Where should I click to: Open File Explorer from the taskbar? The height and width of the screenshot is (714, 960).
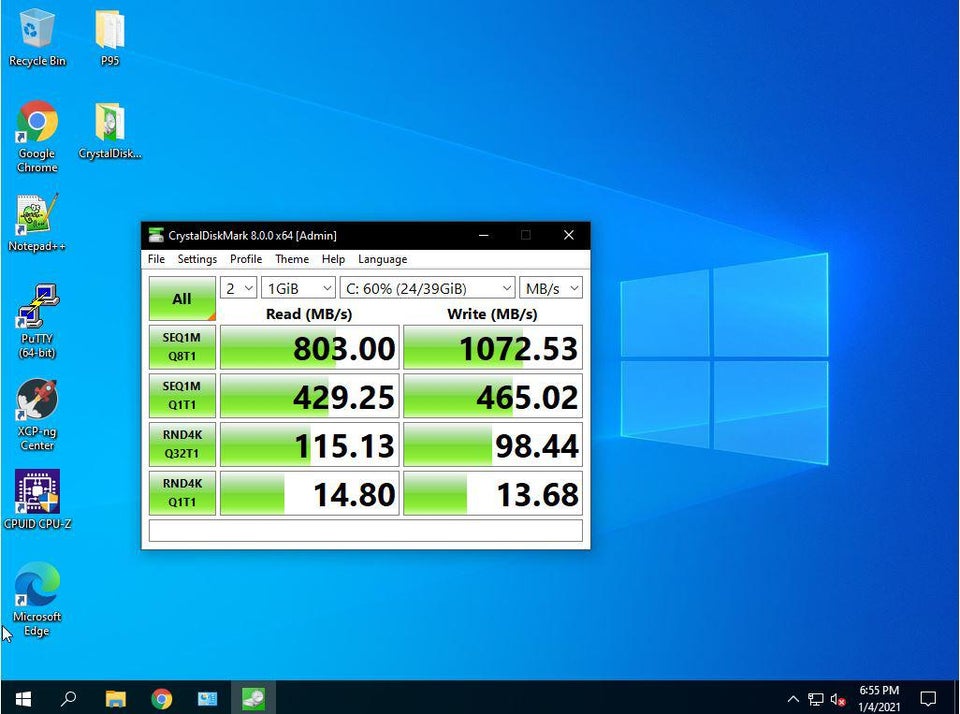(x=115, y=698)
